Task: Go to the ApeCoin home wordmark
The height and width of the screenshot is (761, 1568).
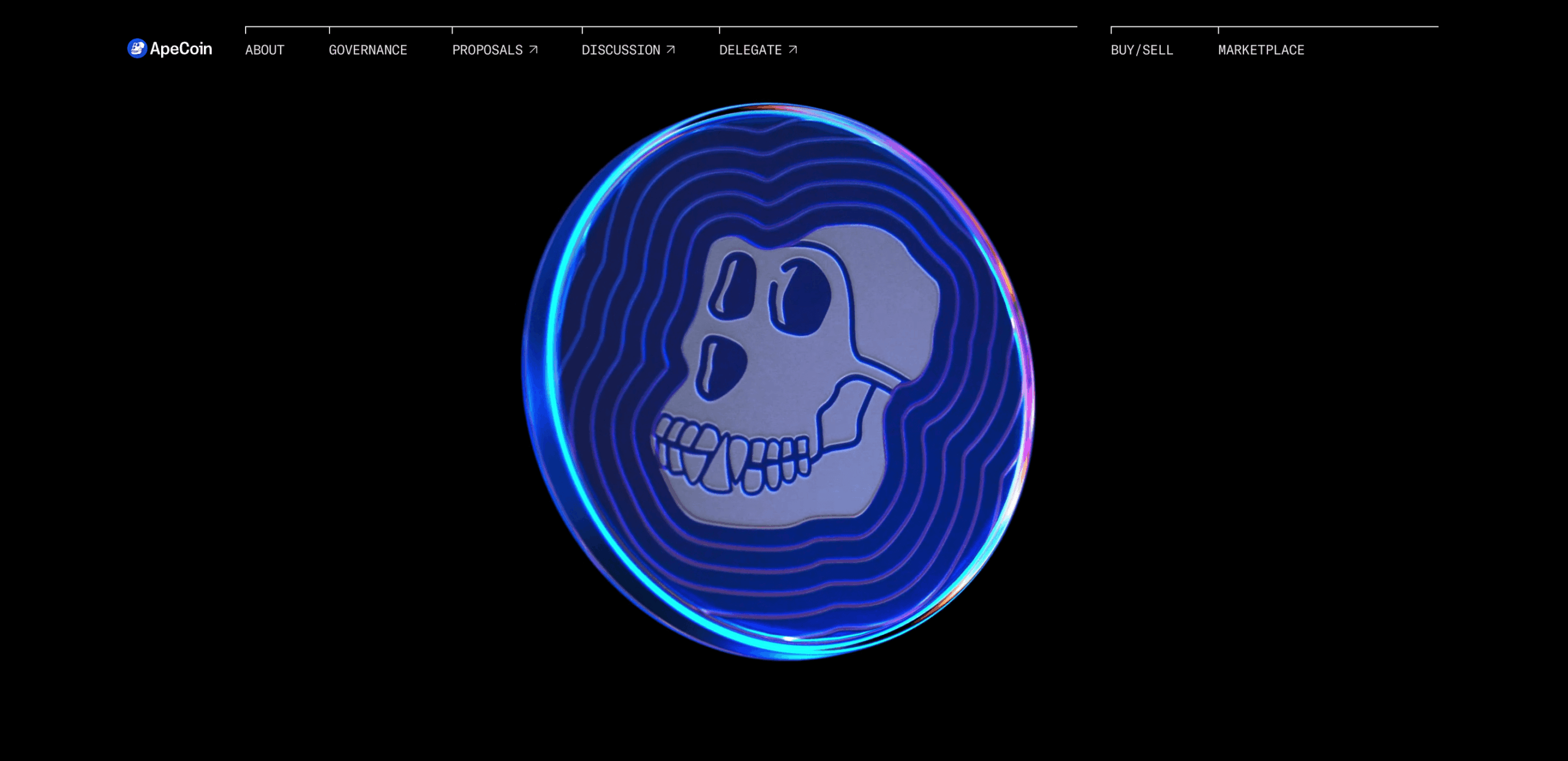Action: click(x=181, y=49)
